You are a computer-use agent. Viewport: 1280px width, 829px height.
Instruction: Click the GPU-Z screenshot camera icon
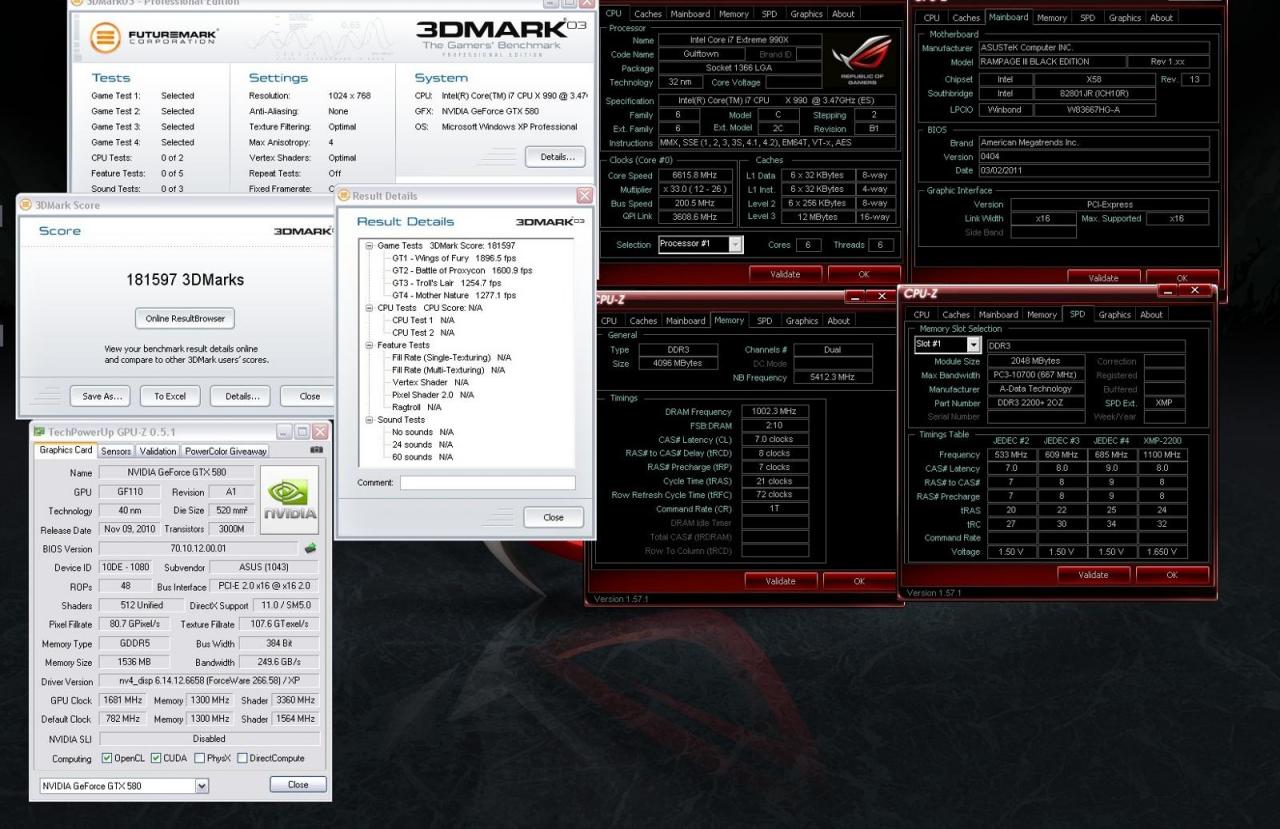(317, 450)
